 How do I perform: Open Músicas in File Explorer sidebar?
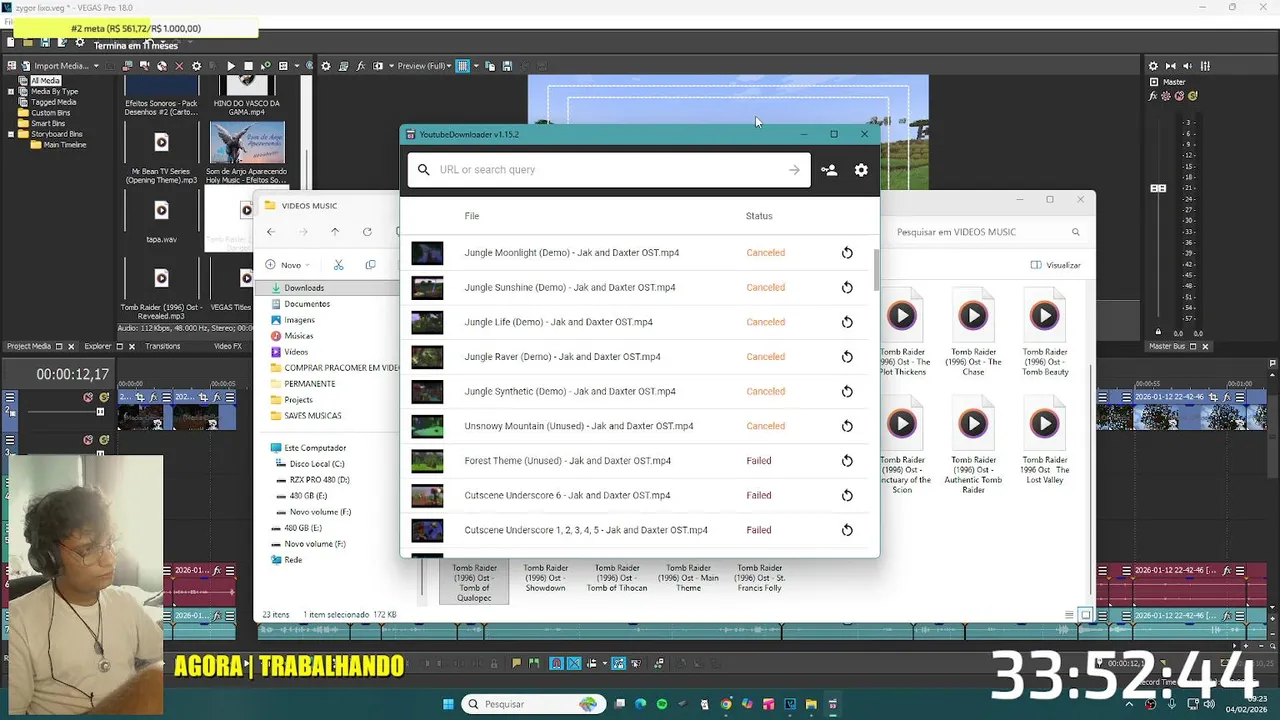coord(298,336)
